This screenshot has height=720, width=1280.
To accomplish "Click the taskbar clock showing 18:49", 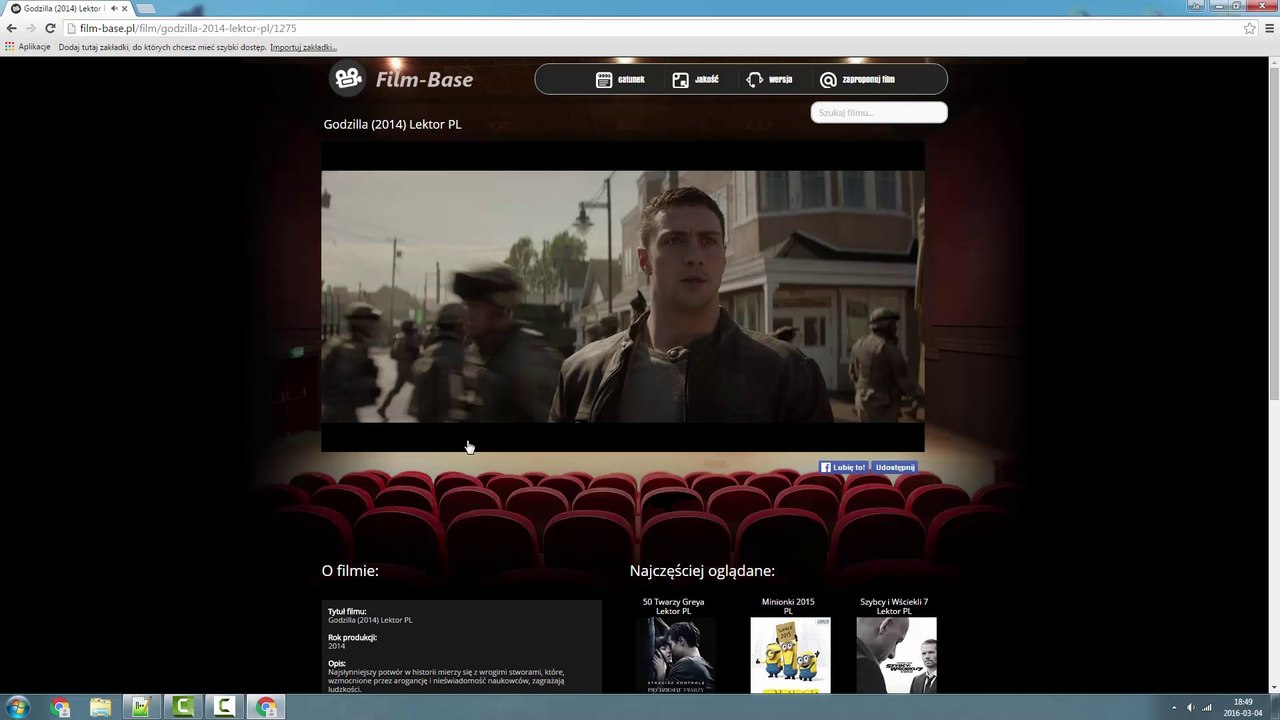I will [x=1243, y=707].
